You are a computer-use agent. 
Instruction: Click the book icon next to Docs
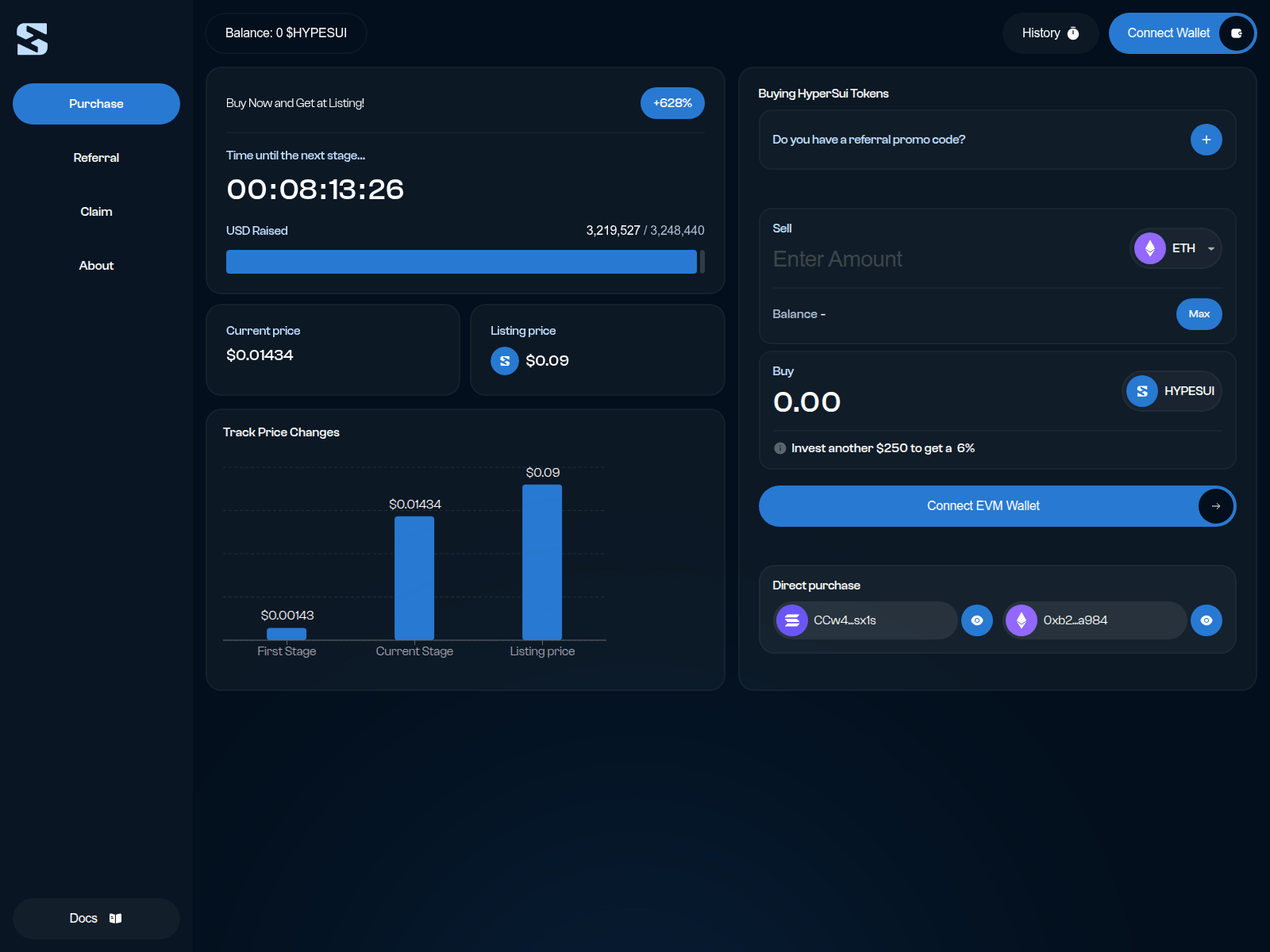click(x=116, y=919)
